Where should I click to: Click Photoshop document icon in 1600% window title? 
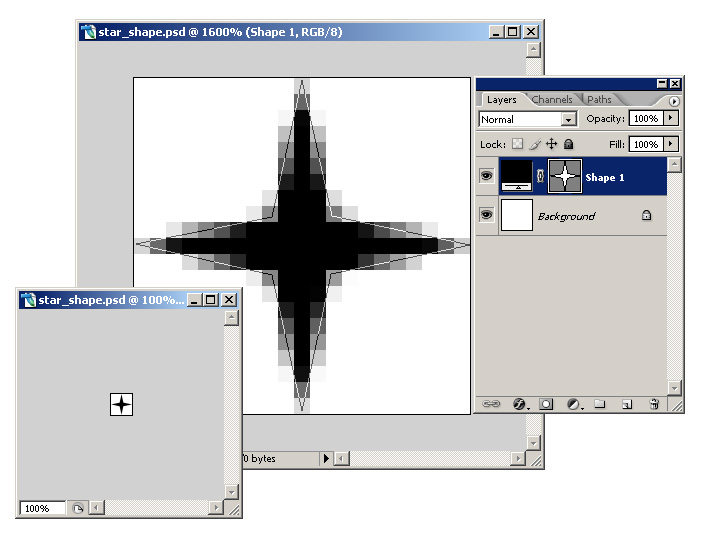(x=89, y=32)
